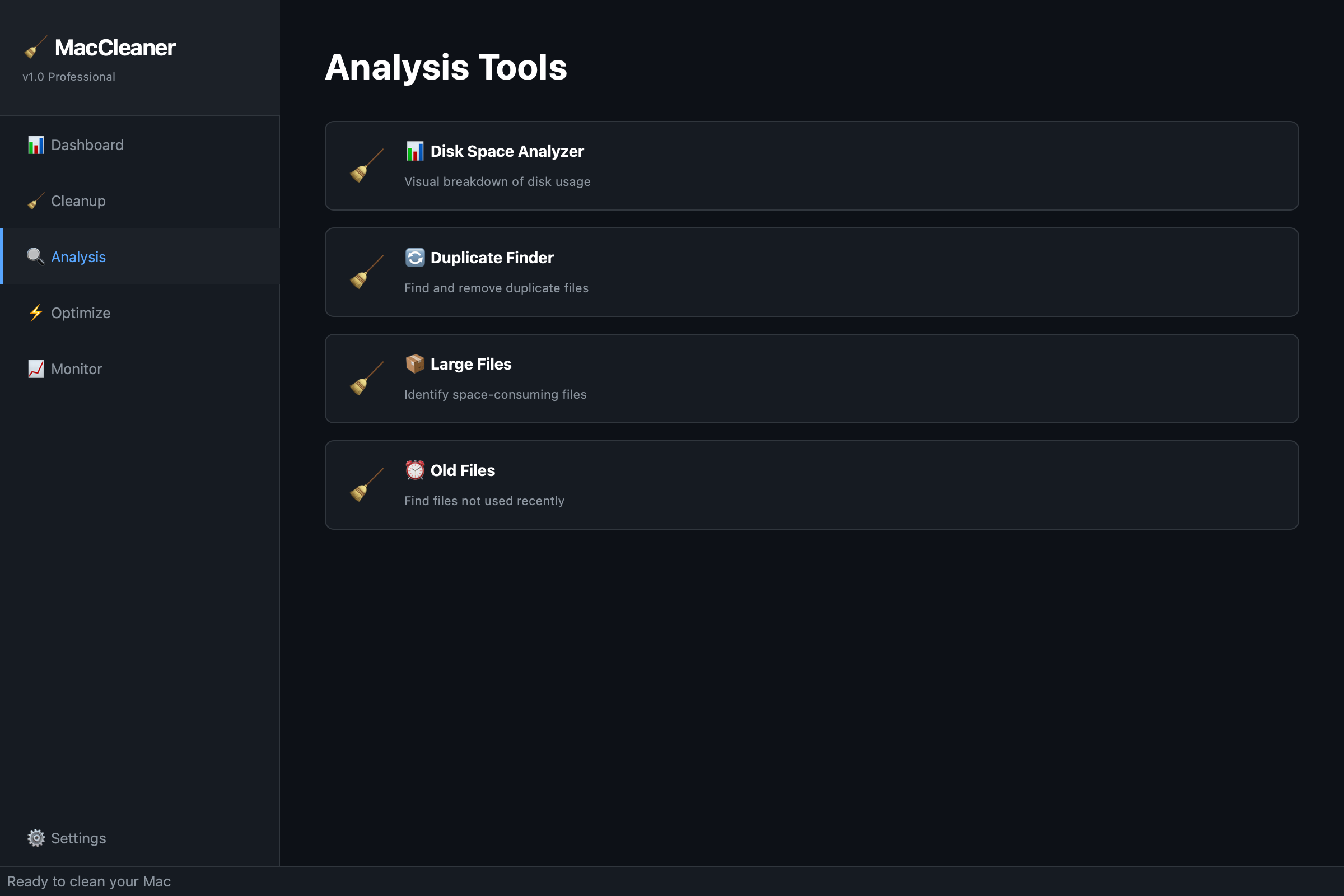Click the Large Files package icon
1344x896 pixels.
(x=415, y=364)
